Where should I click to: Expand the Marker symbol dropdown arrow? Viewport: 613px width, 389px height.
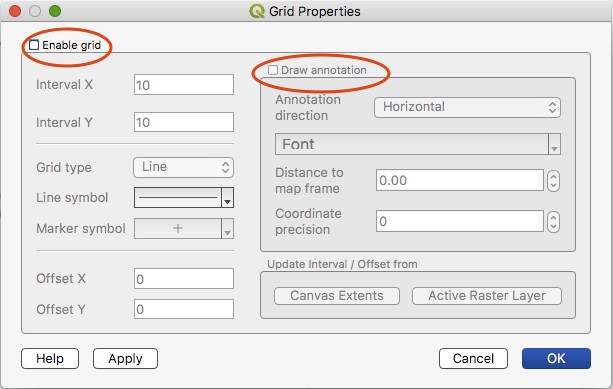click(228, 229)
